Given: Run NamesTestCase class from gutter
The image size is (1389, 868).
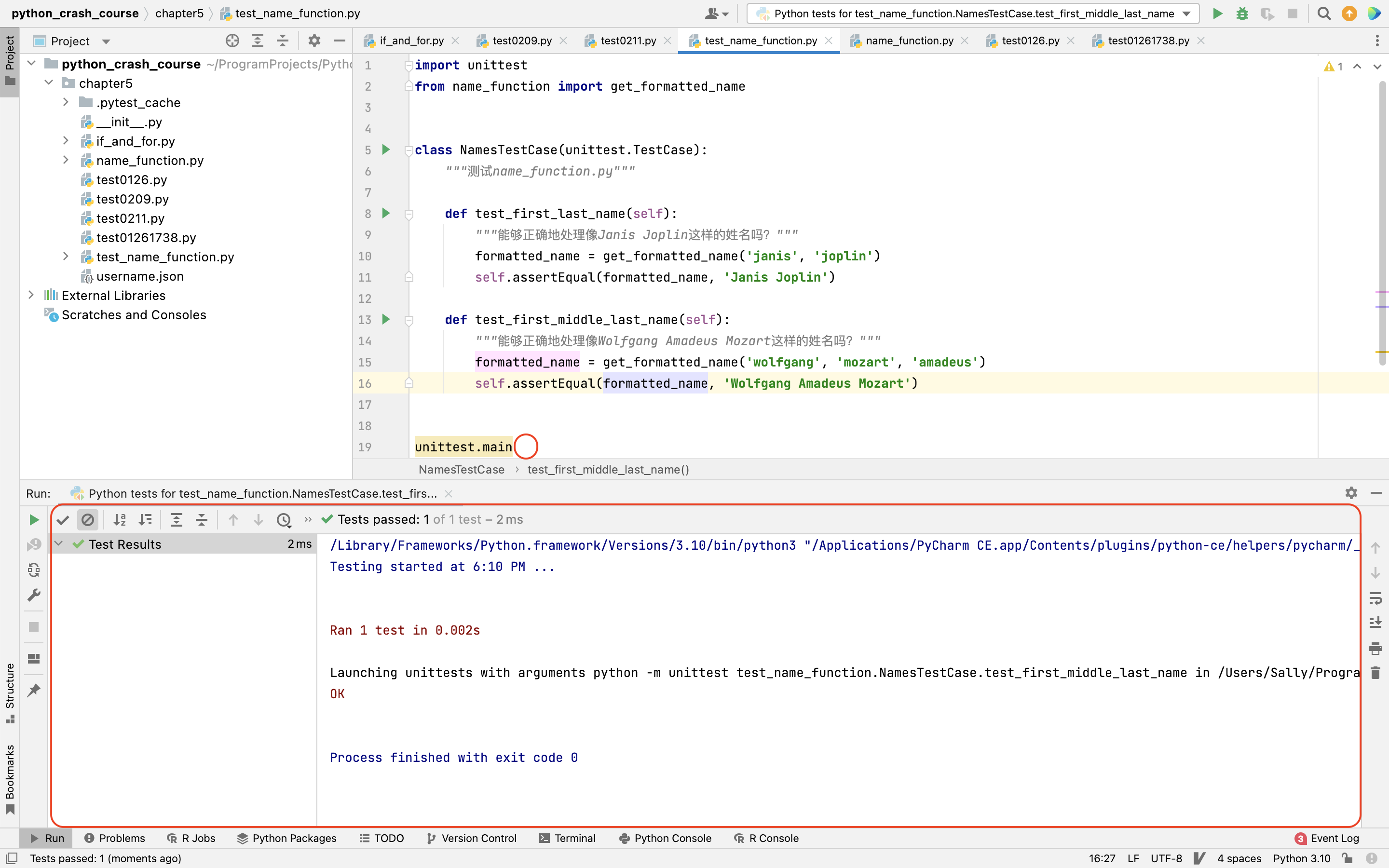Looking at the screenshot, I should [x=386, y=150].
